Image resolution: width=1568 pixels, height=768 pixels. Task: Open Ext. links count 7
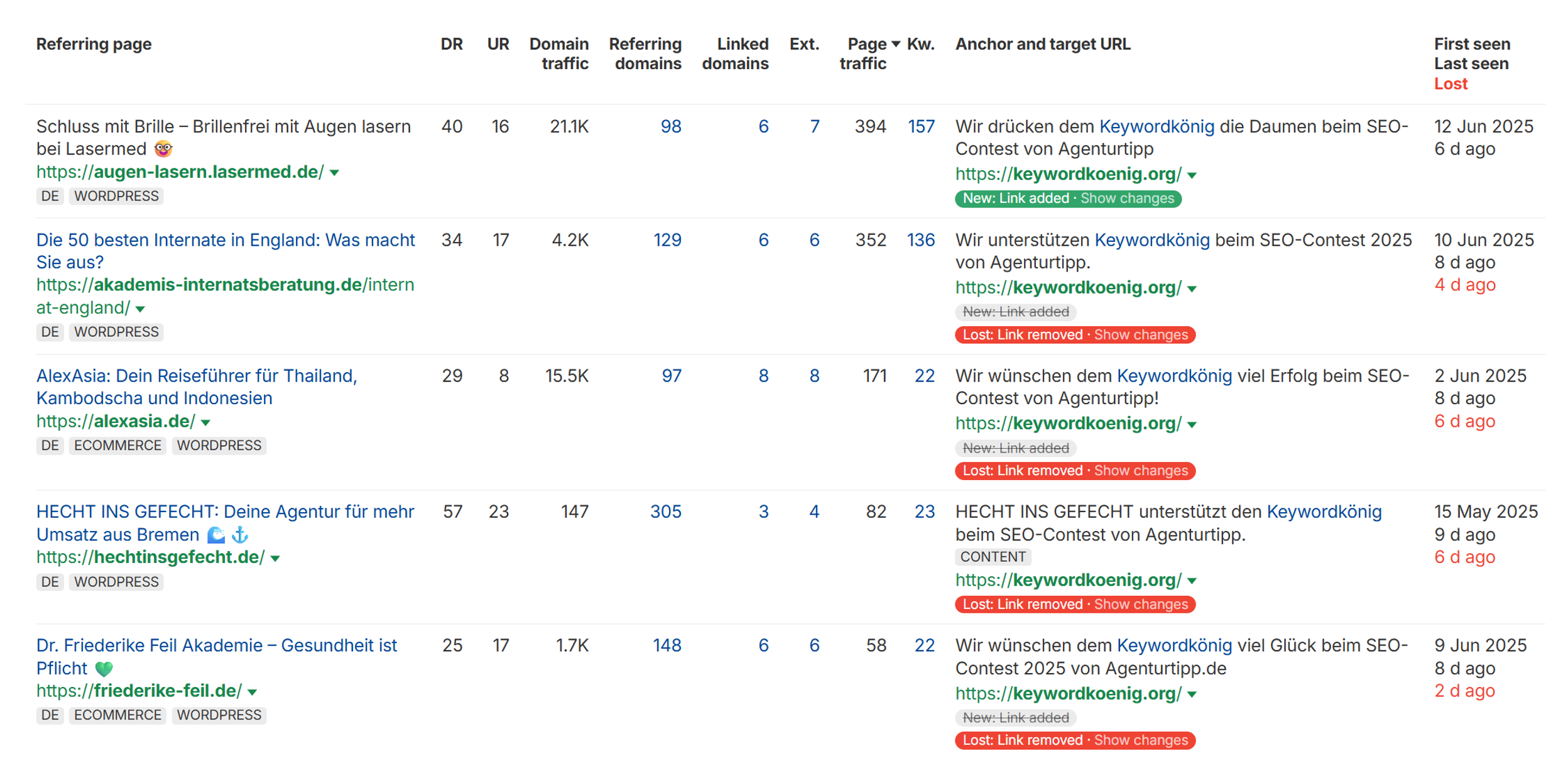814,126
